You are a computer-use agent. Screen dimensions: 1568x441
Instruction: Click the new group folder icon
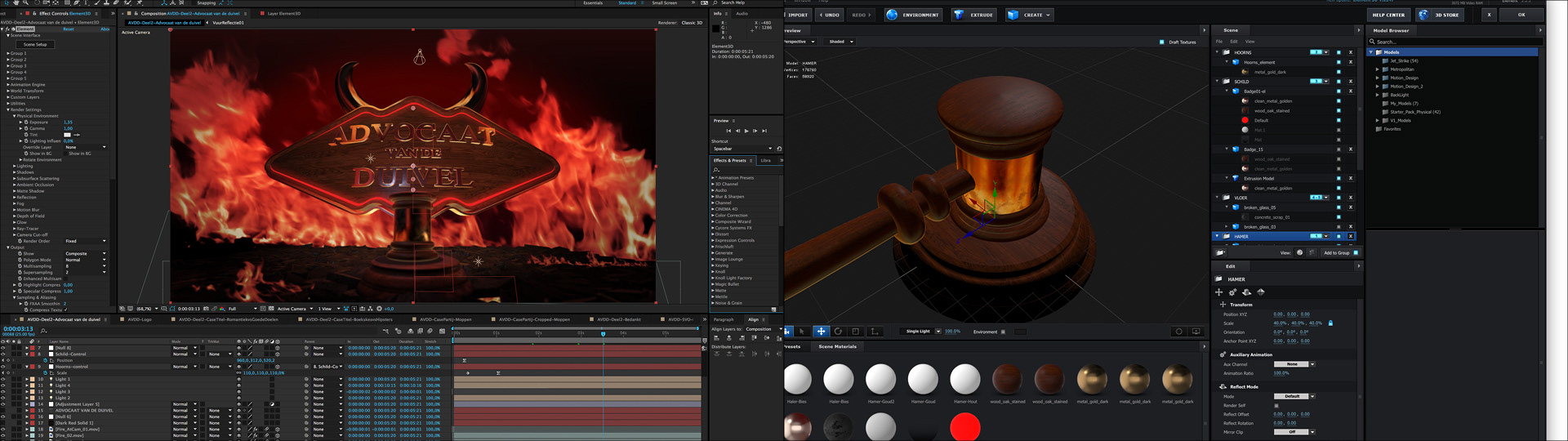coord(1219,253)
